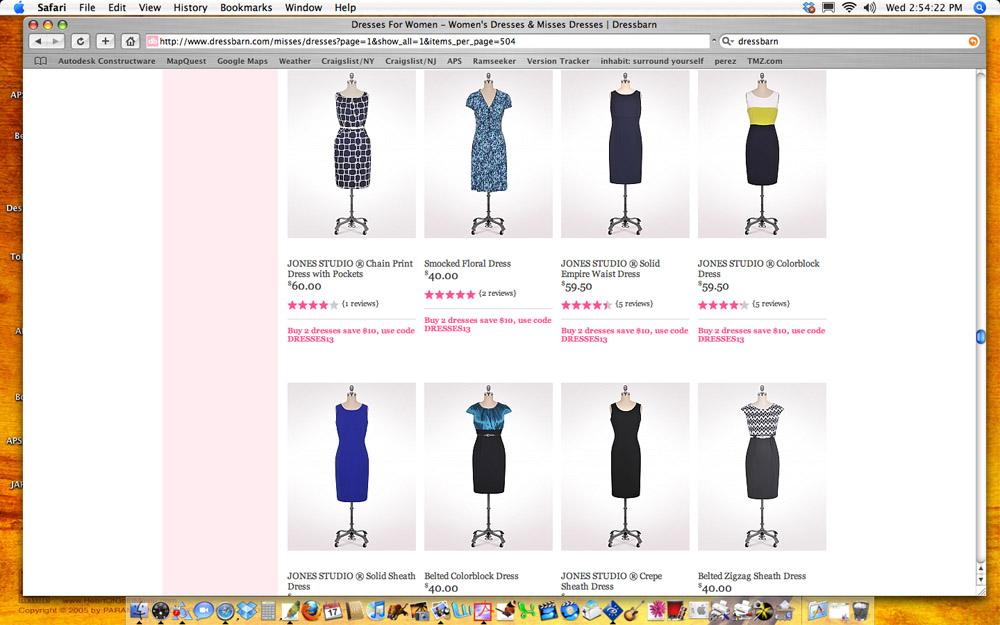Open the Help menu
Viewport: 1000px width, 625px height.
click(x=345, y=8)
